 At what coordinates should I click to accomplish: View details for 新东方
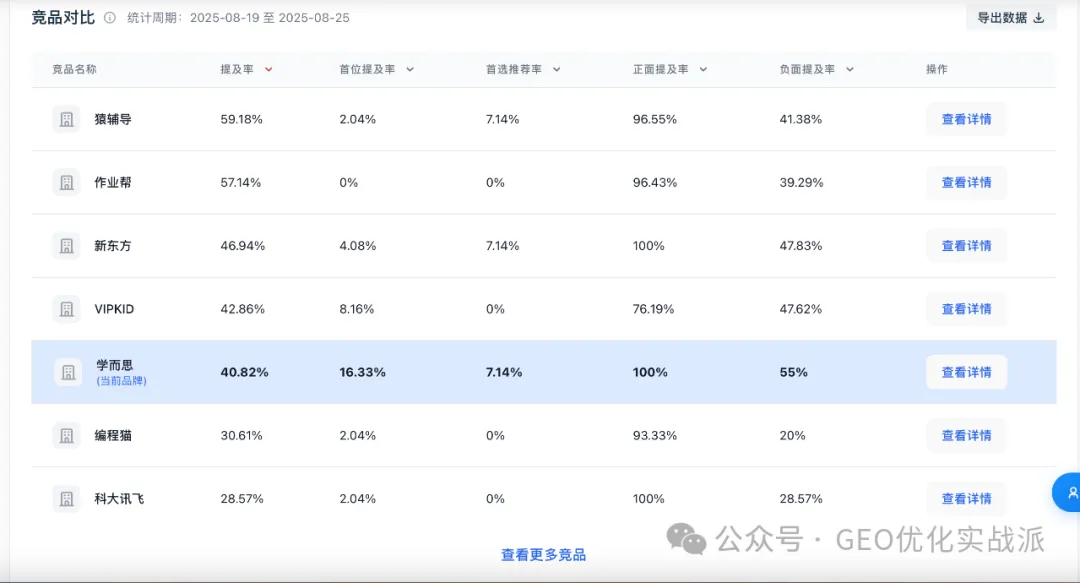tap(966, 246)
